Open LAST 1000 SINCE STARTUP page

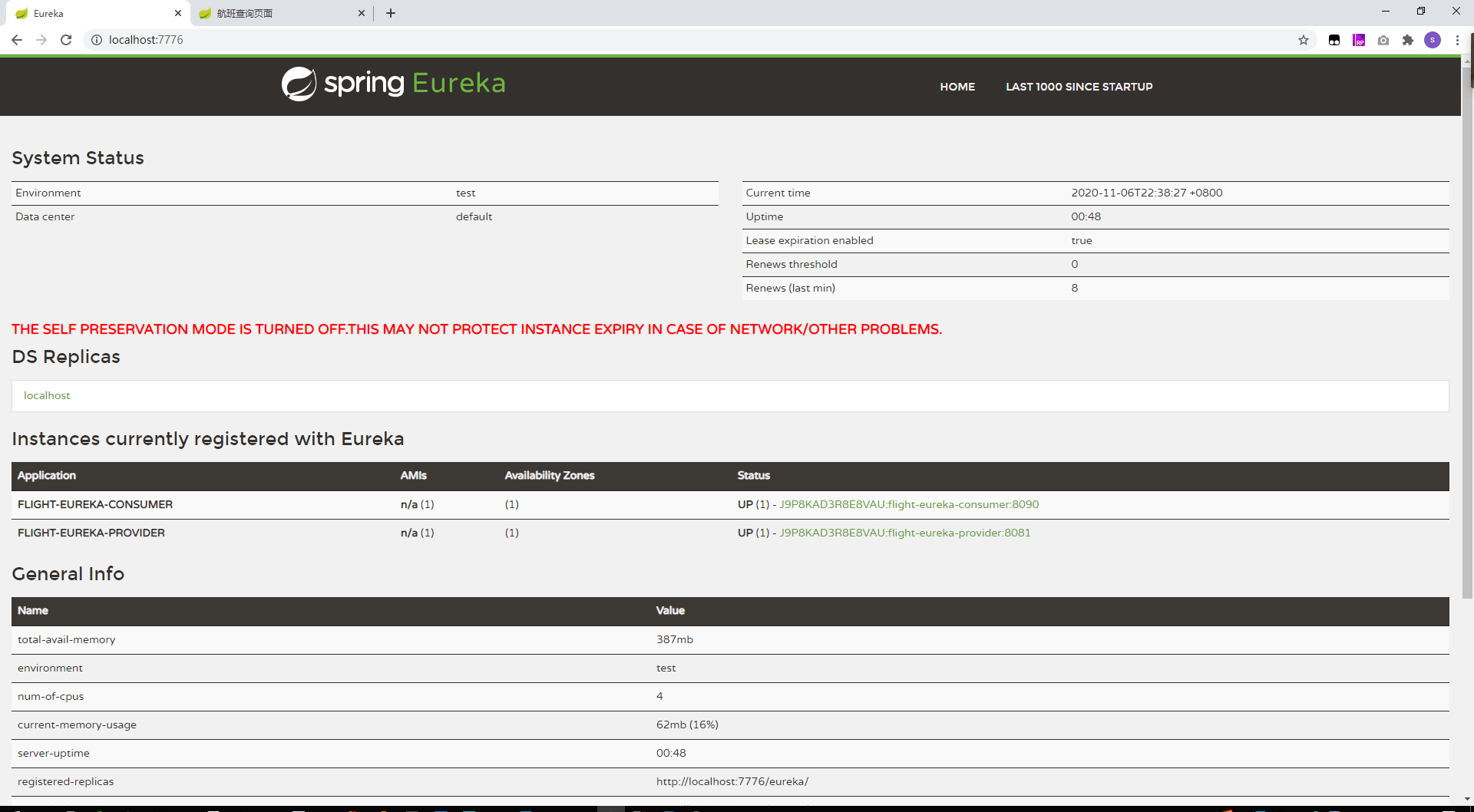tap(1079, 87)
